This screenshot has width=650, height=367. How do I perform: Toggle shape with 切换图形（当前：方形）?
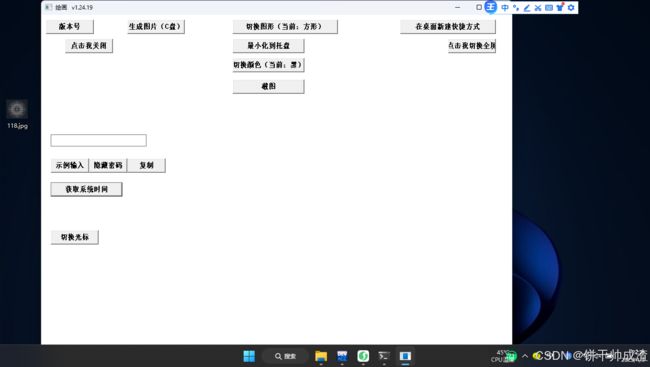(x=285, y=27)
